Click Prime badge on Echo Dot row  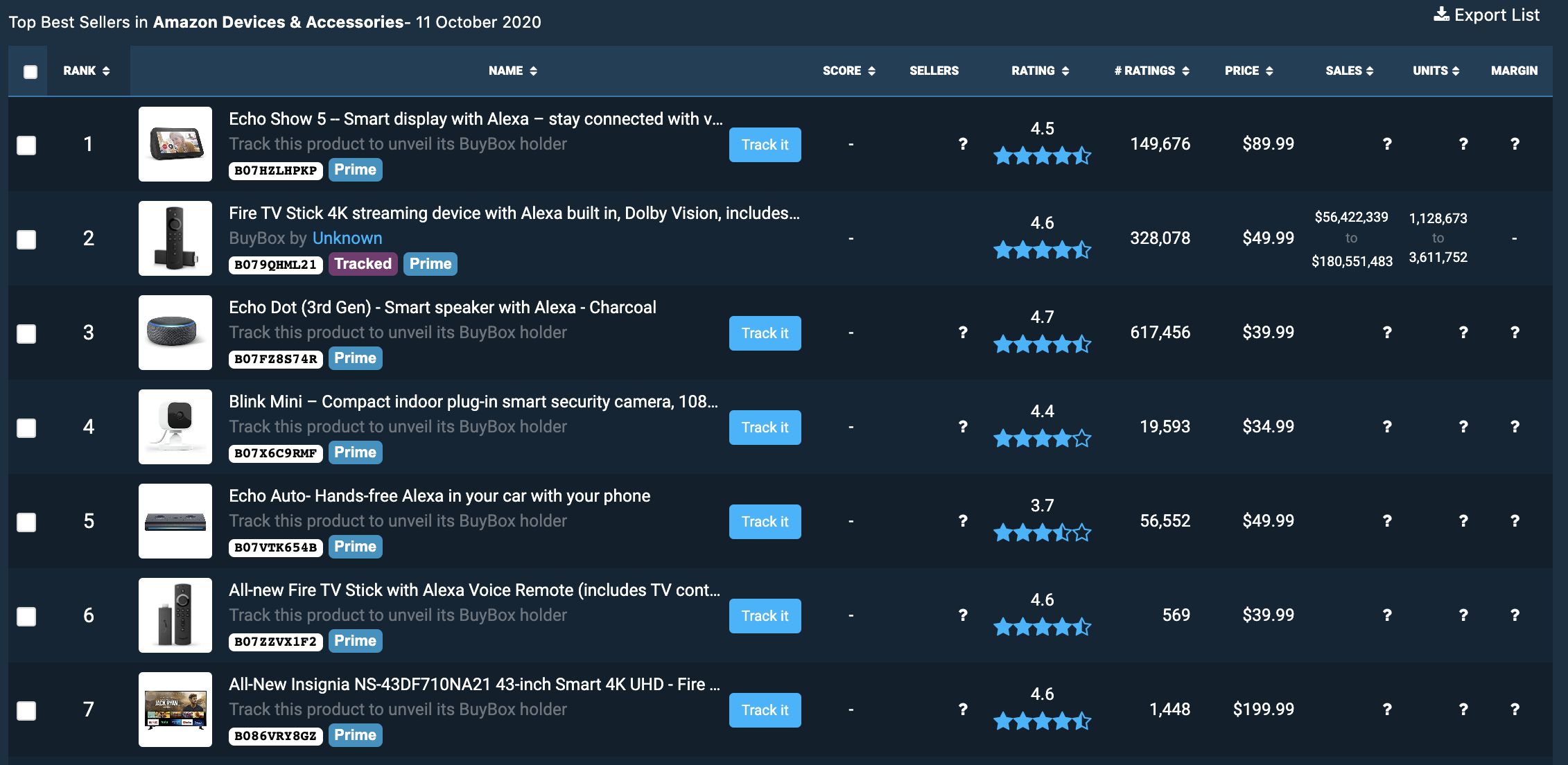coord(356,358)
